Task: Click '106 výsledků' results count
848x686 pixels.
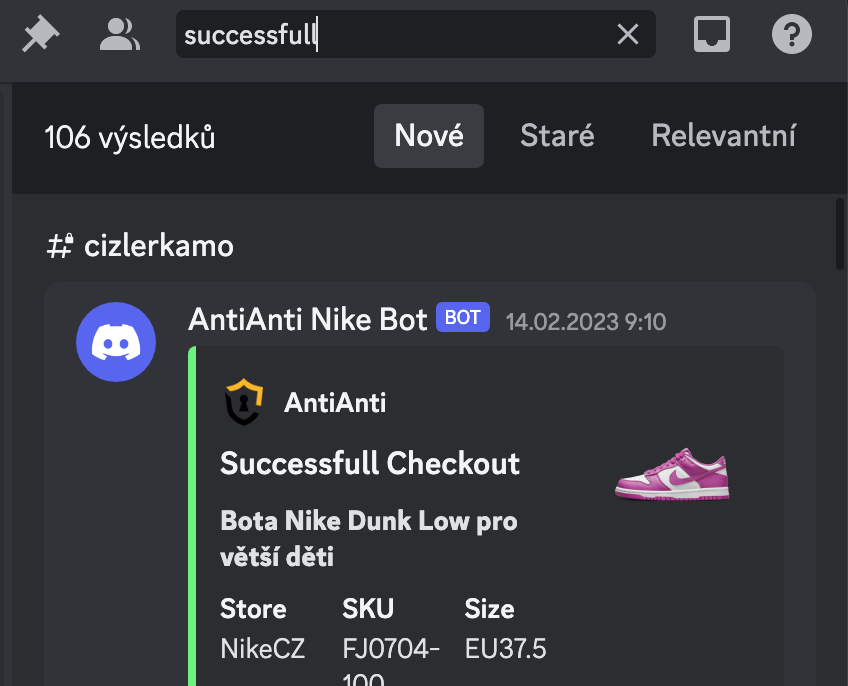Action: (130, 137)
